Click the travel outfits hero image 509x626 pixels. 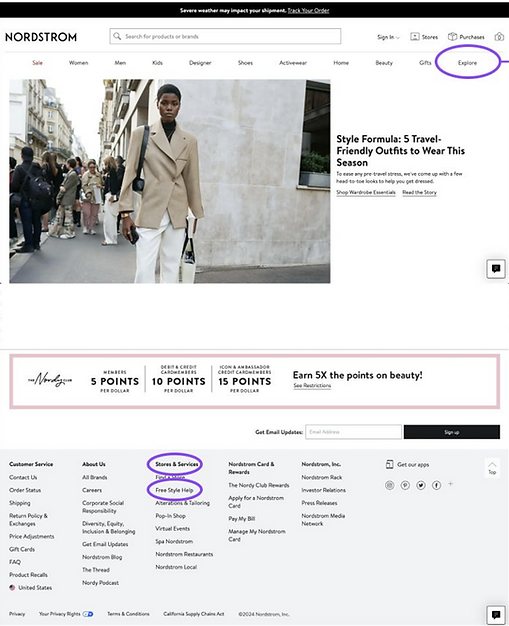coord(170,181)
